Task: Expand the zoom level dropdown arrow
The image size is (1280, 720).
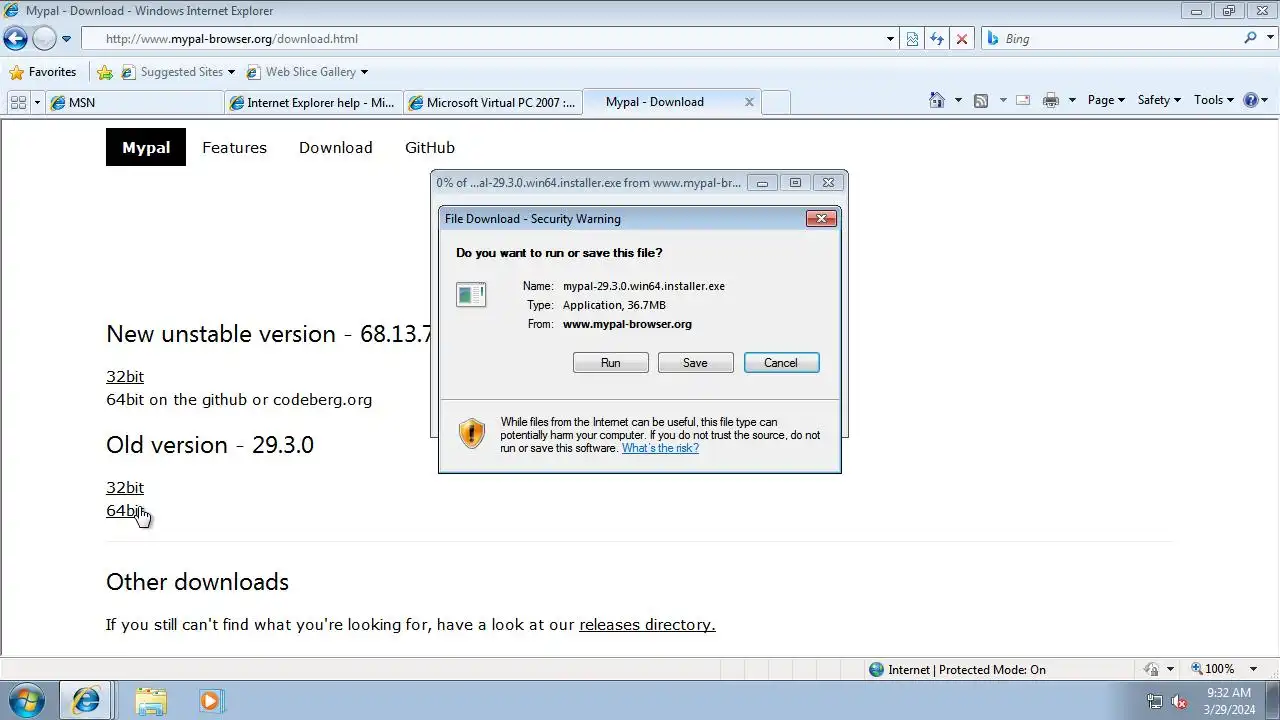Action: click(x=1253, y=669)
